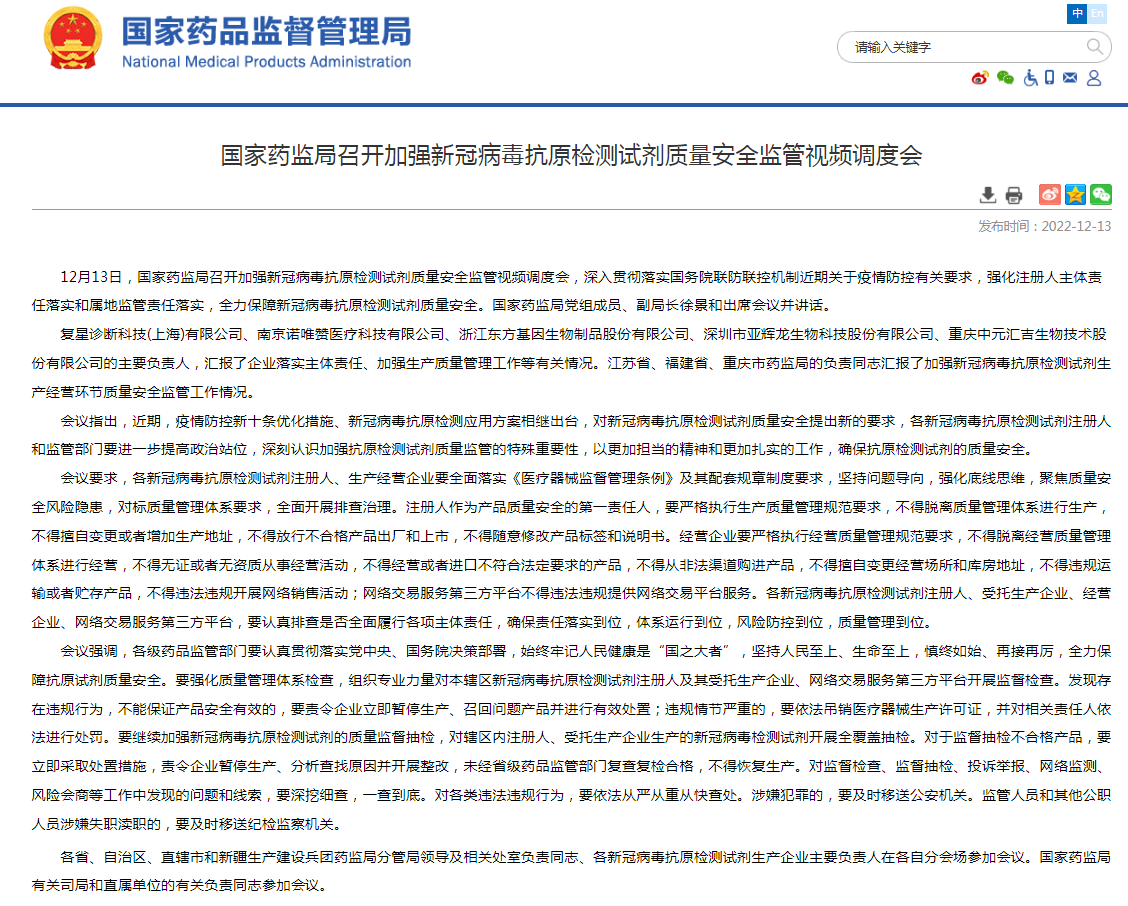Click the article headline 国家药监局召开加强新冠病毒抗原检测试剂质量安全监管视频调度会
The image size is (1128, 906).
(x=571, y=155)
